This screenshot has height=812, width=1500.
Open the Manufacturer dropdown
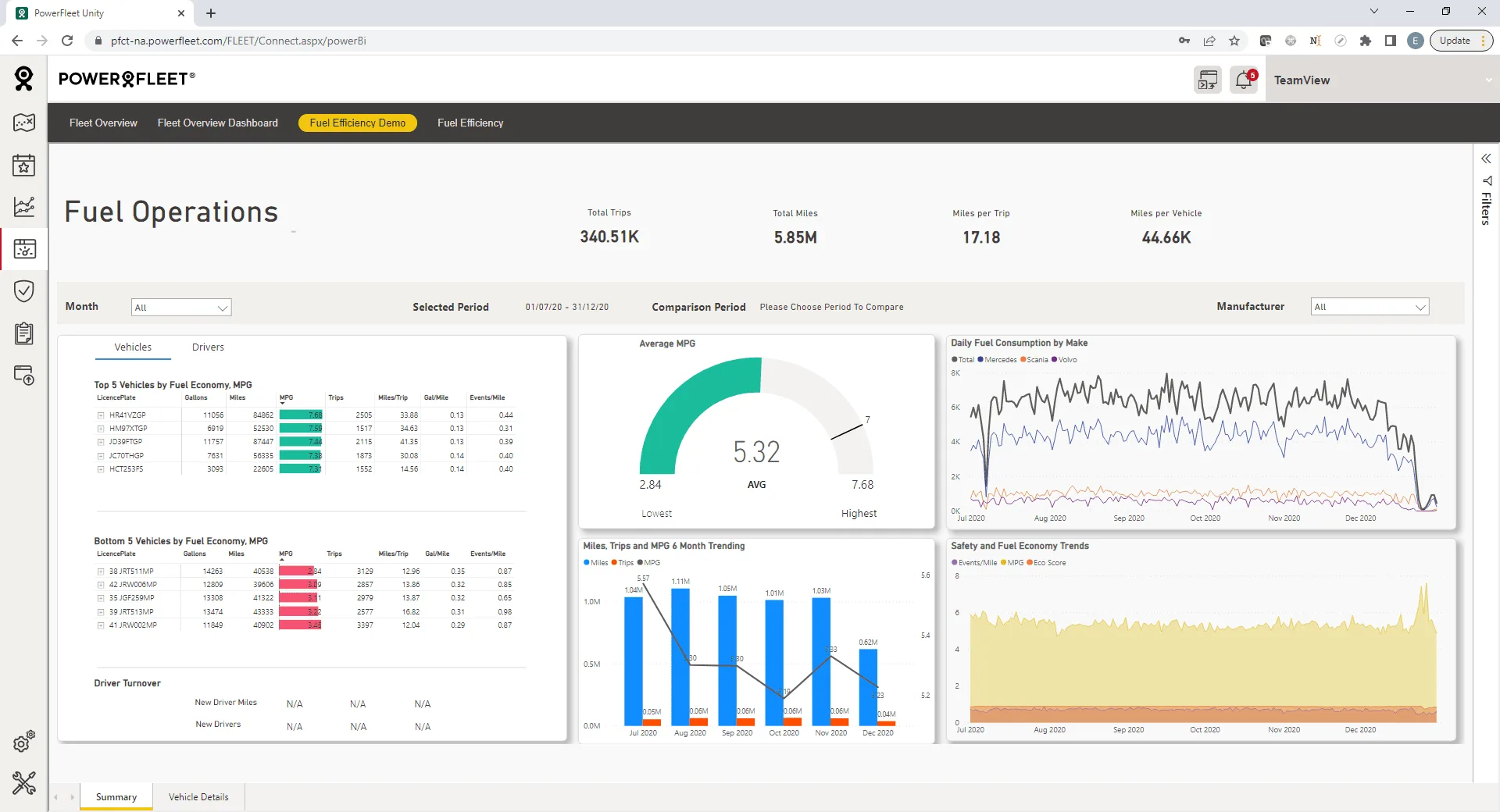click(x=1370, y=307)
